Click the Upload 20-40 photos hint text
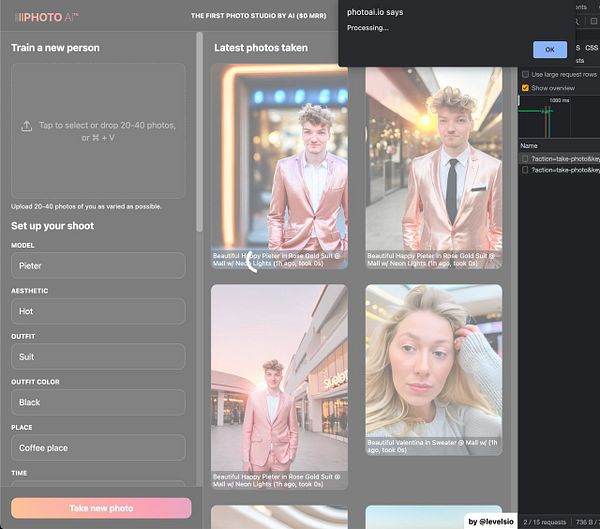 pos(86,206)
